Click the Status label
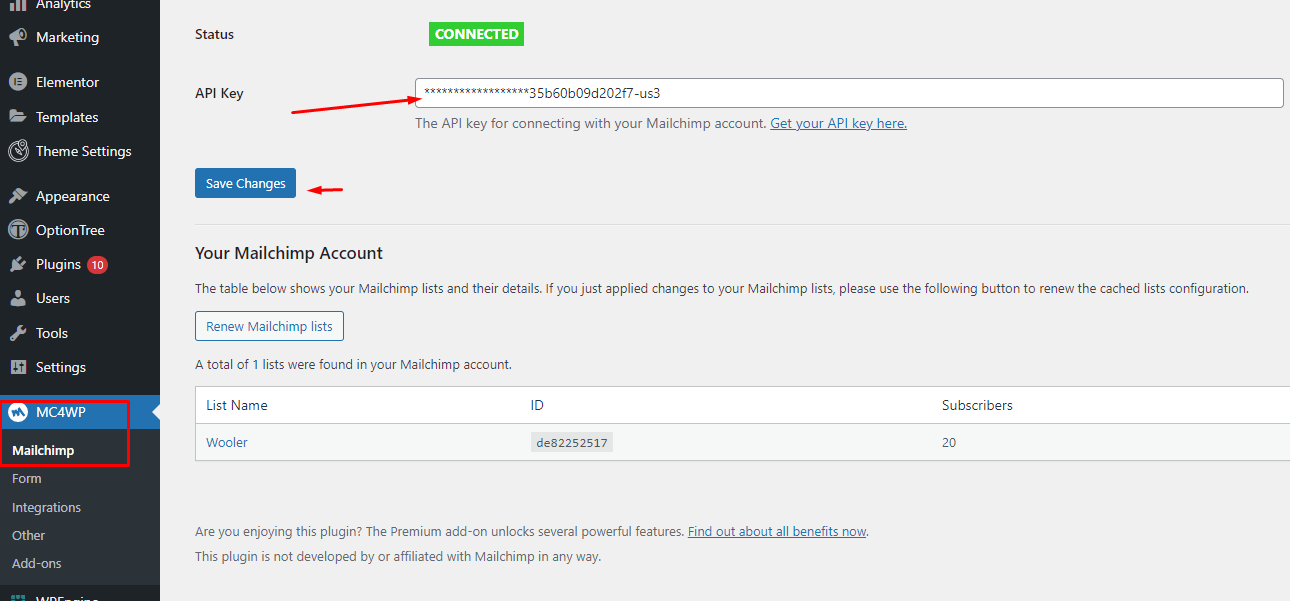 coord(214,34)
